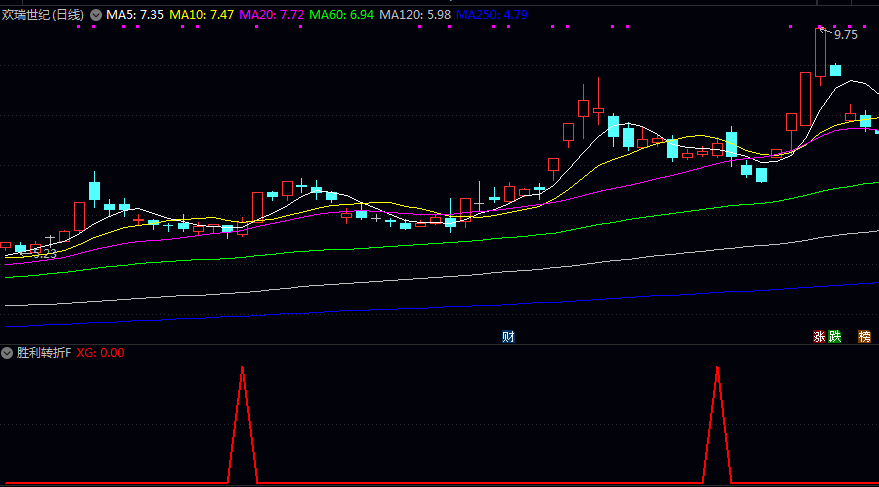Click the tall hollow candlestick below 9.75

pyautogui.click(x=820, y=54)
